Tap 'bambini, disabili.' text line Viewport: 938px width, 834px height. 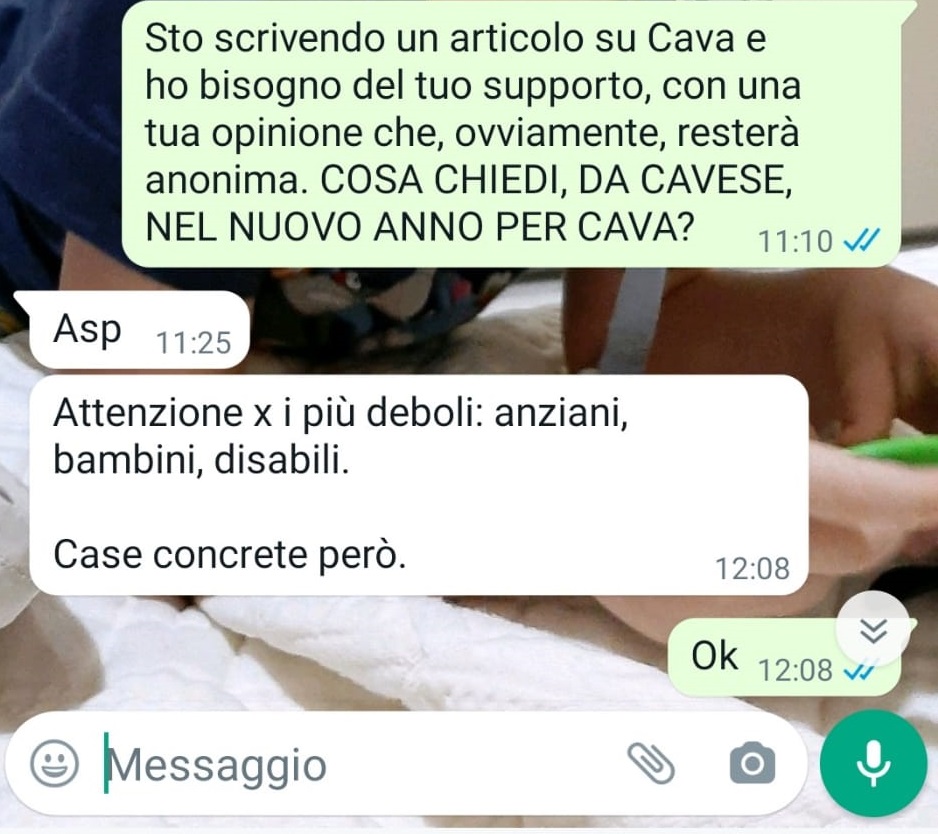201,460
